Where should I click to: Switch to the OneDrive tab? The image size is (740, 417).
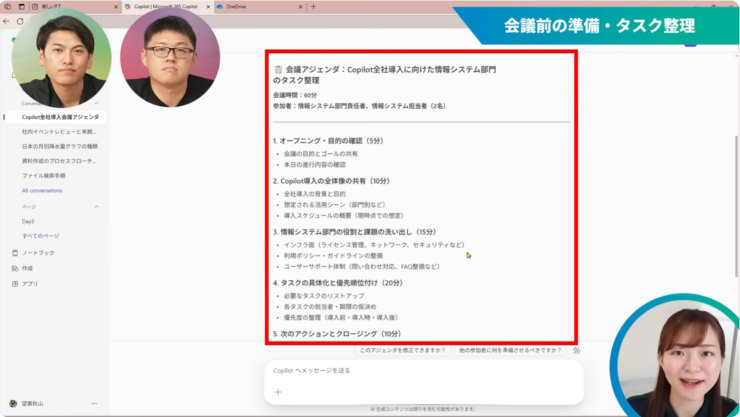pyautogui.click(x=260, y=7)
